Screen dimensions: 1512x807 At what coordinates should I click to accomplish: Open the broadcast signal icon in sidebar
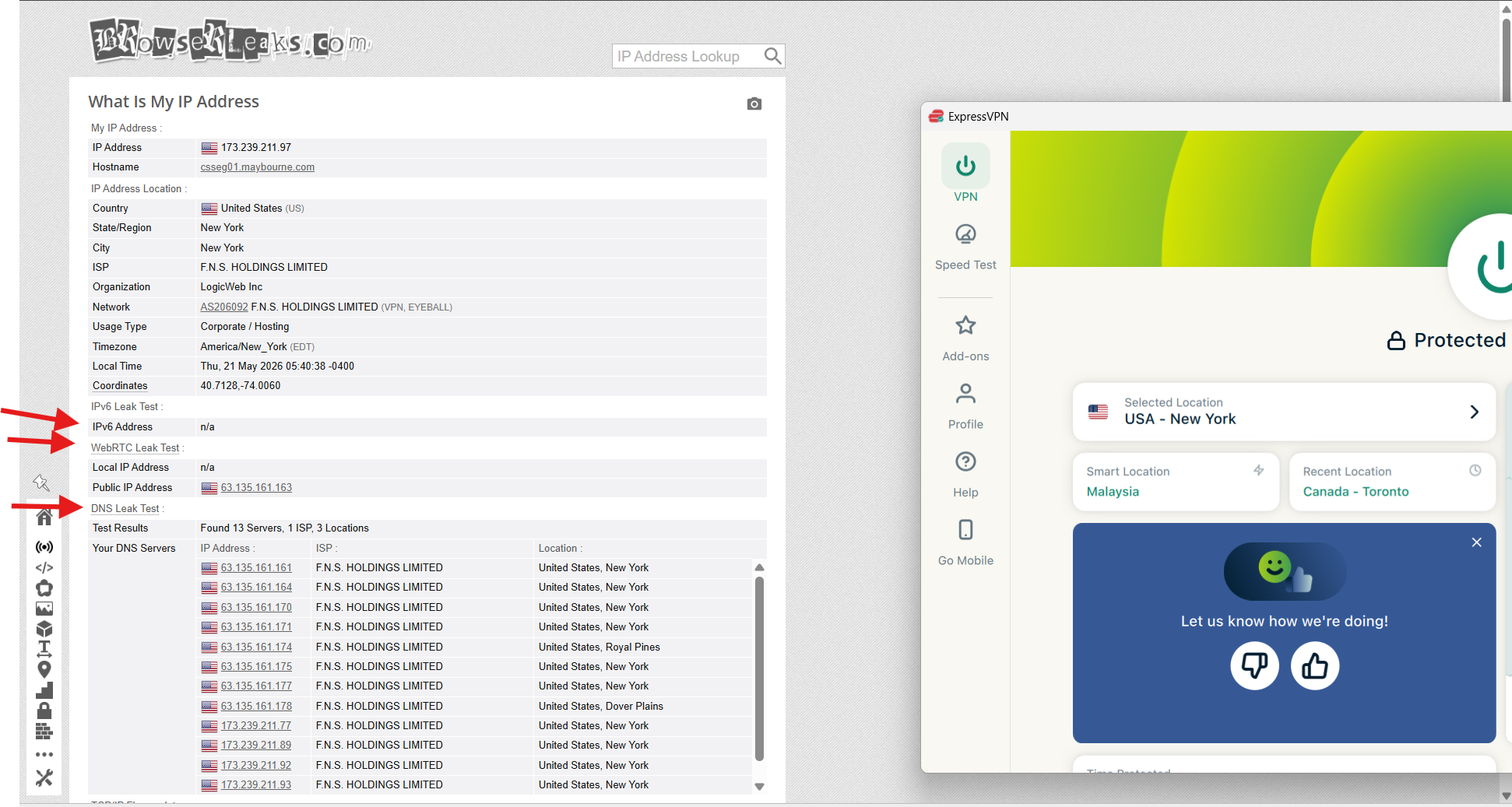click(x=44, y=547)
